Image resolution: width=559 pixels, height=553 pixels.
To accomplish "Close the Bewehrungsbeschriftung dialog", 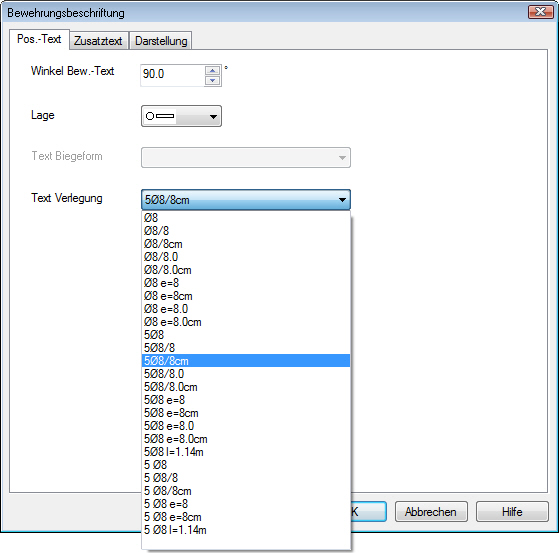I will pos(540,12).
